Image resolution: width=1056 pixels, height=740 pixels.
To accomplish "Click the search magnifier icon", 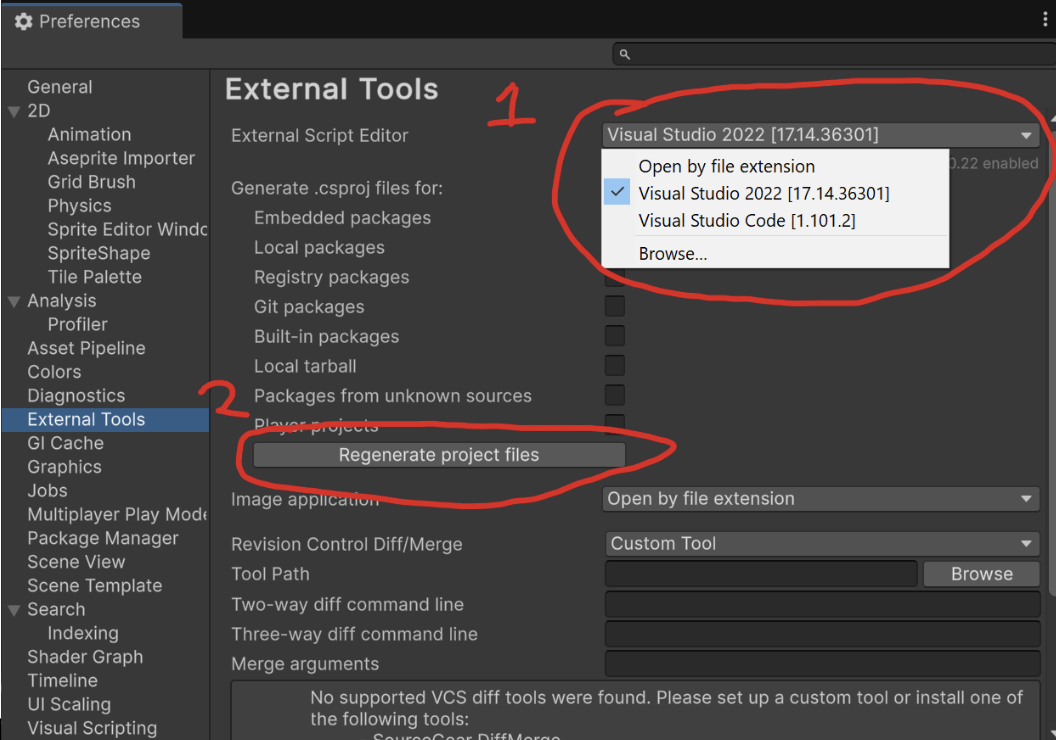I will coord(624,54).
